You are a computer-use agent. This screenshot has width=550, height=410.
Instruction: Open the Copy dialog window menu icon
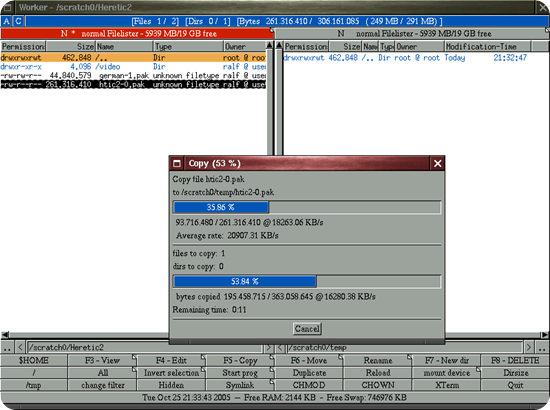coord(177,163)
